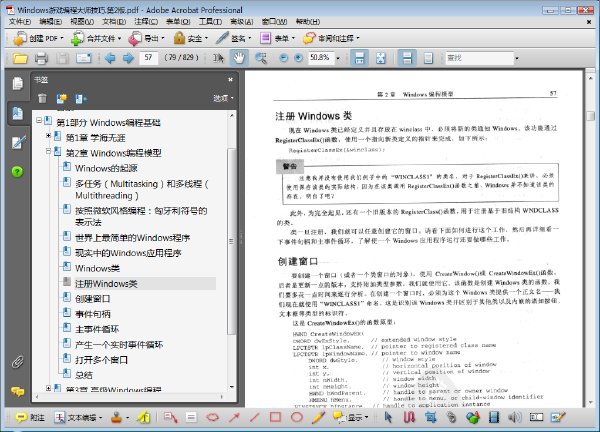Select the Line drawing tool
This screenshot has height=432, width=600.
pos(254,417)
